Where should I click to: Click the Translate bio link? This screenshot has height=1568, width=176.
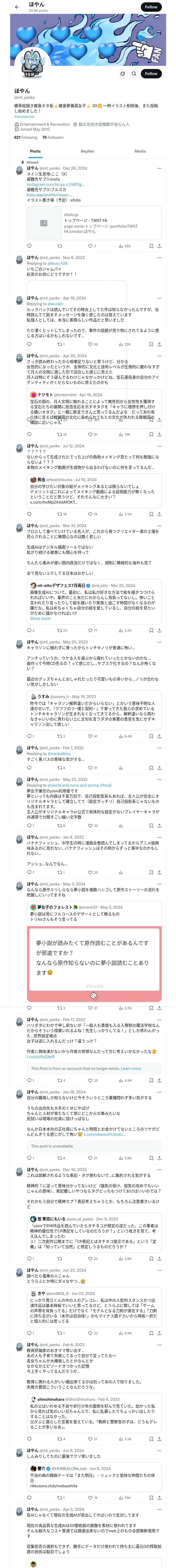(x=24, y=116)
